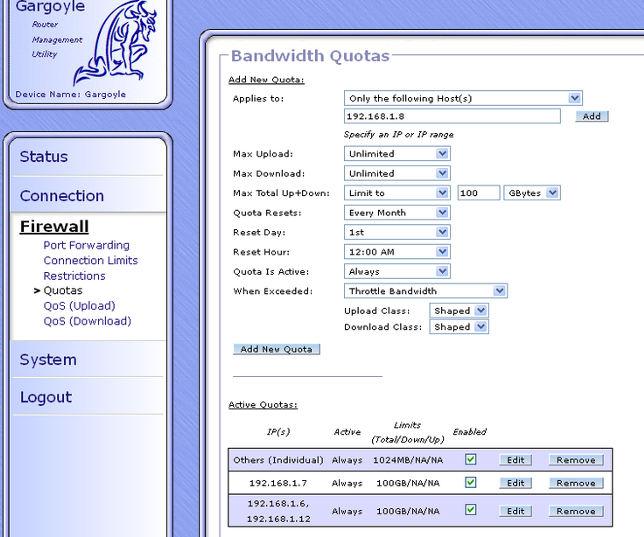This screenshot has width=644, height=537.
Task: Remove the Others (Individual) quota
Action: [576, 460]
